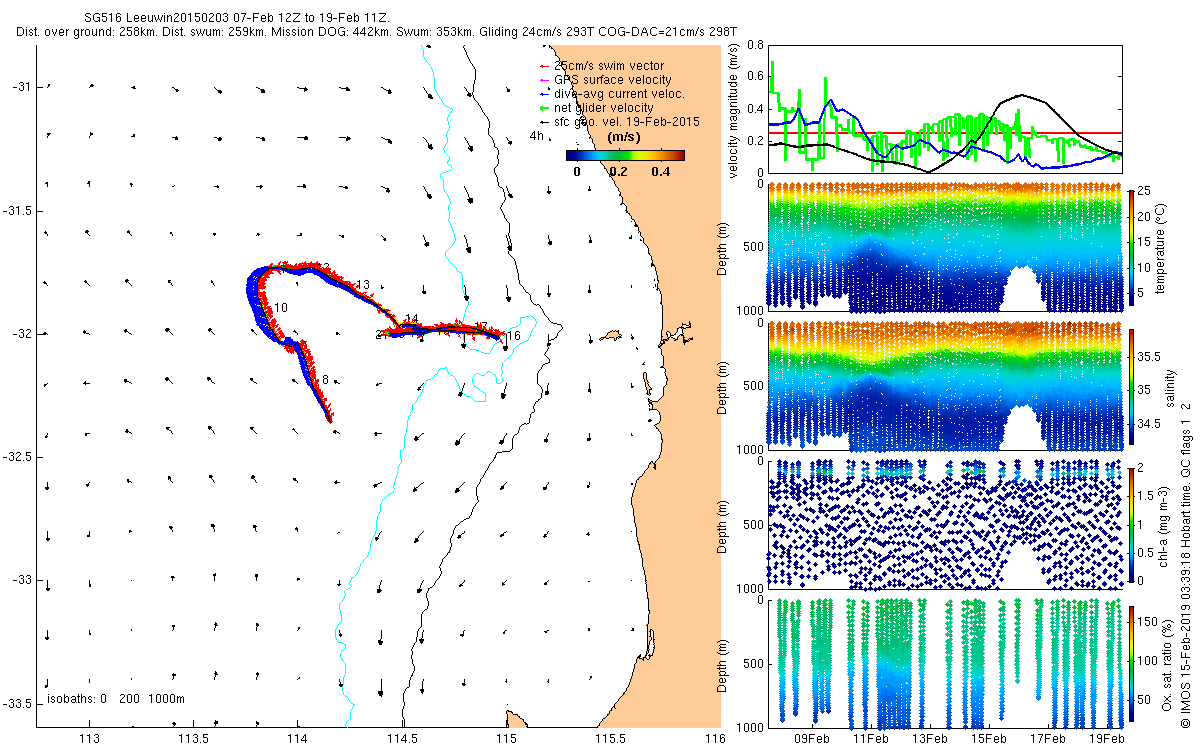Viewport: 1200px width, 750px height.
Task: Click the '113' longitude tick label
Action: pyautogui.click(x=89, y=739)
